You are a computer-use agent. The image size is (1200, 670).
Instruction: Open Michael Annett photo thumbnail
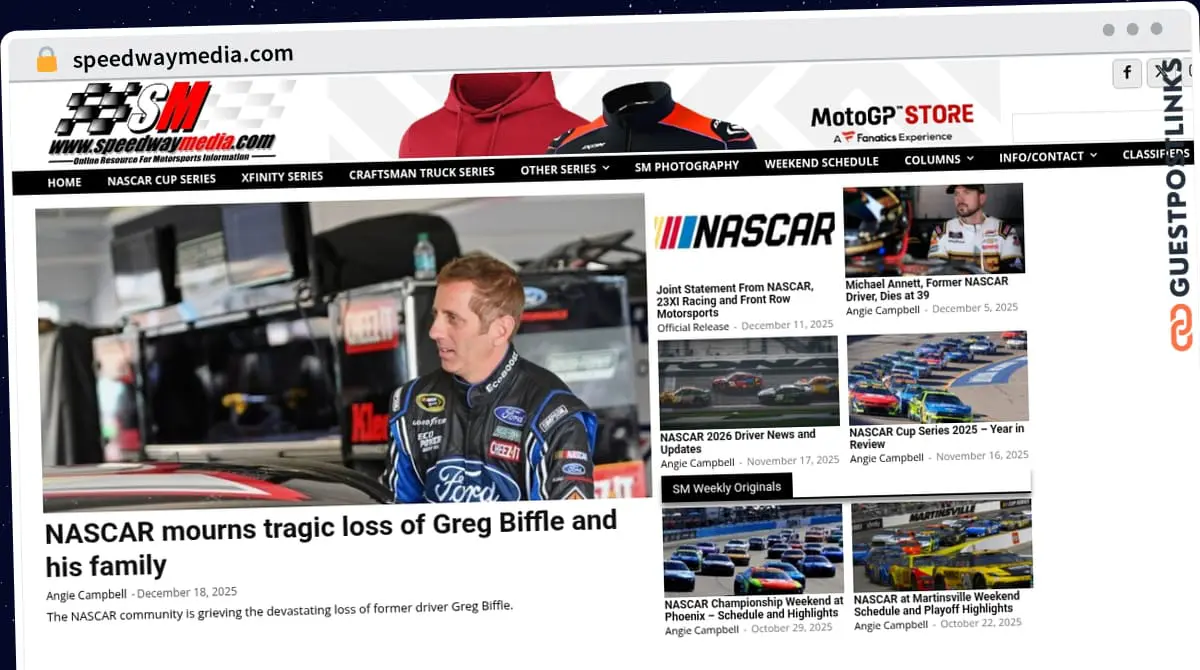click(x=934, y=229)
